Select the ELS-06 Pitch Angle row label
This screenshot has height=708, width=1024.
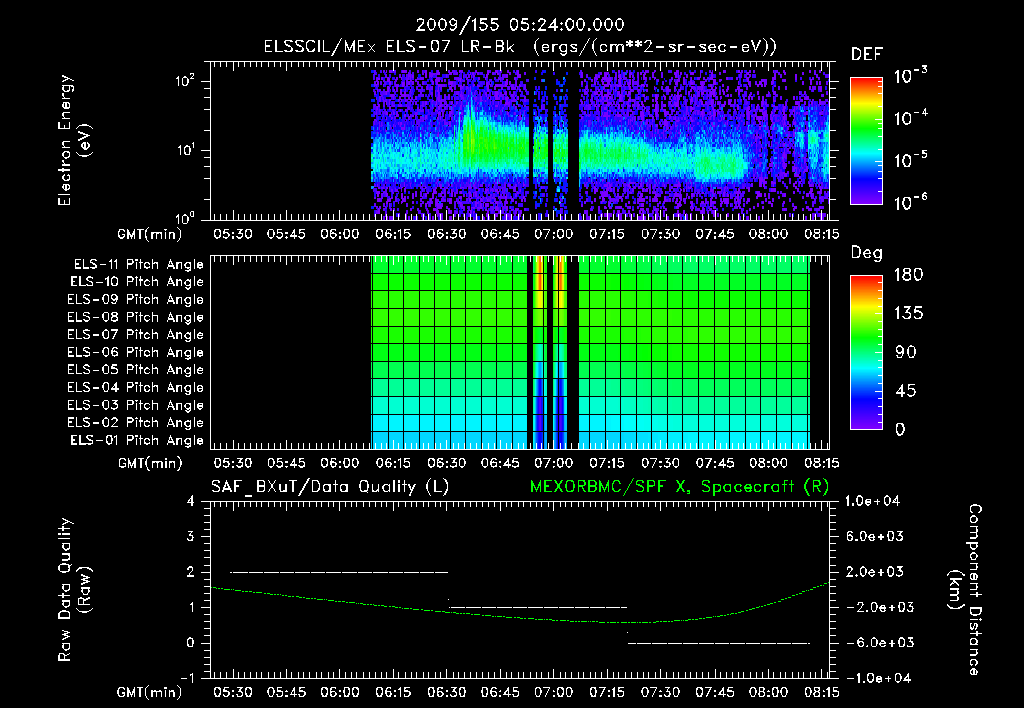135,352
